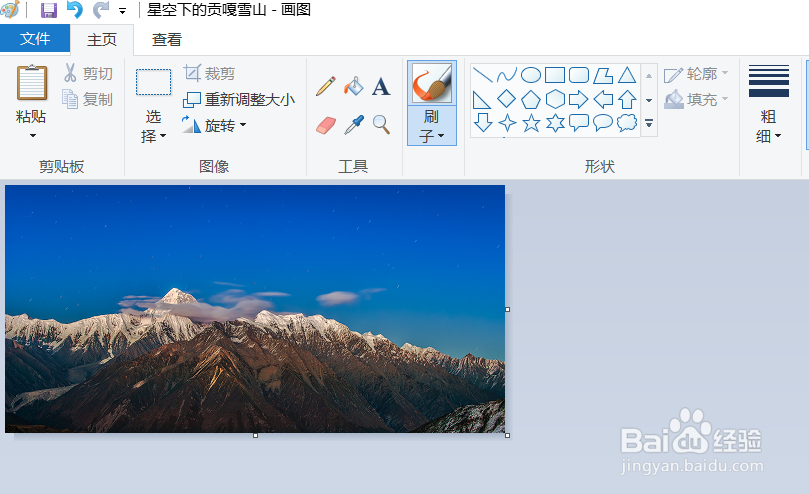Screen dimensions: 809x494
Task: Move the shapes gallery down one row
Action: tap(649, 100)
